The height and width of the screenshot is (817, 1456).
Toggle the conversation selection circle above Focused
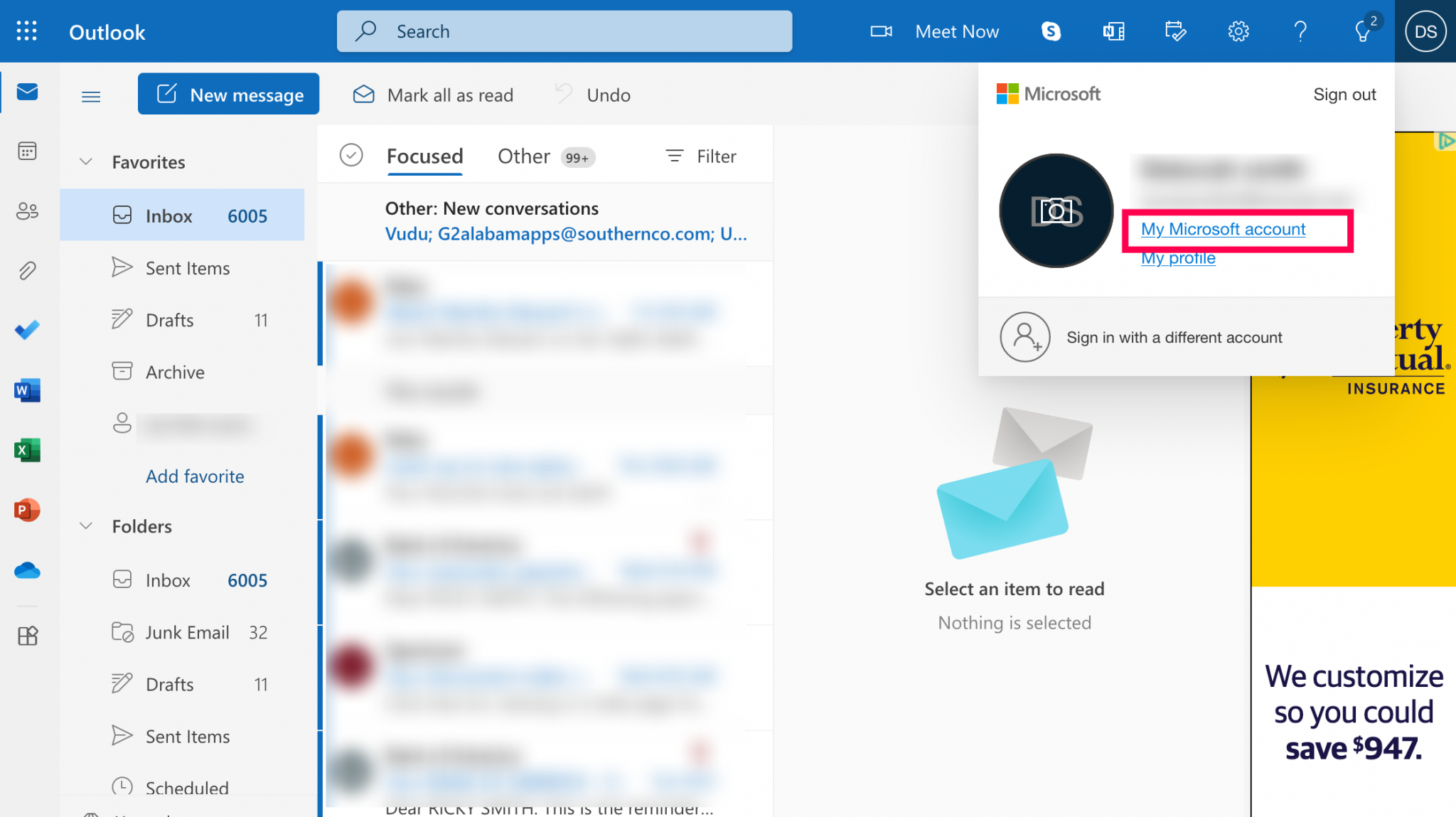(x=351, y=154)
